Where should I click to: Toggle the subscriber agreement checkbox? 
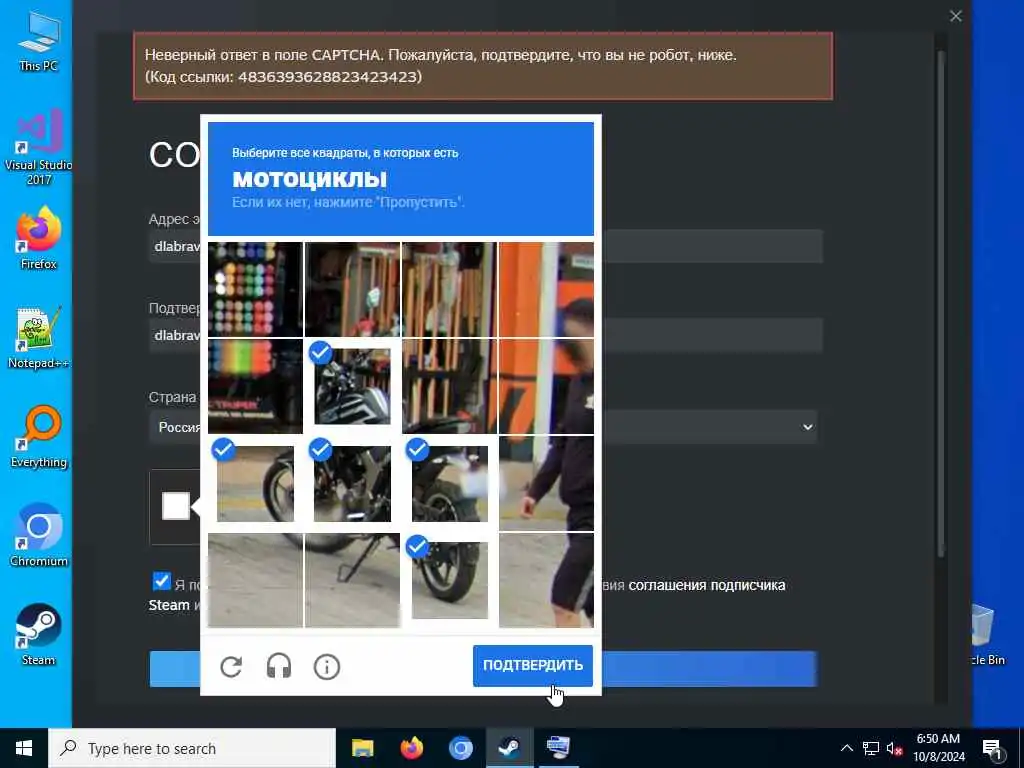(x=161, y=581)
